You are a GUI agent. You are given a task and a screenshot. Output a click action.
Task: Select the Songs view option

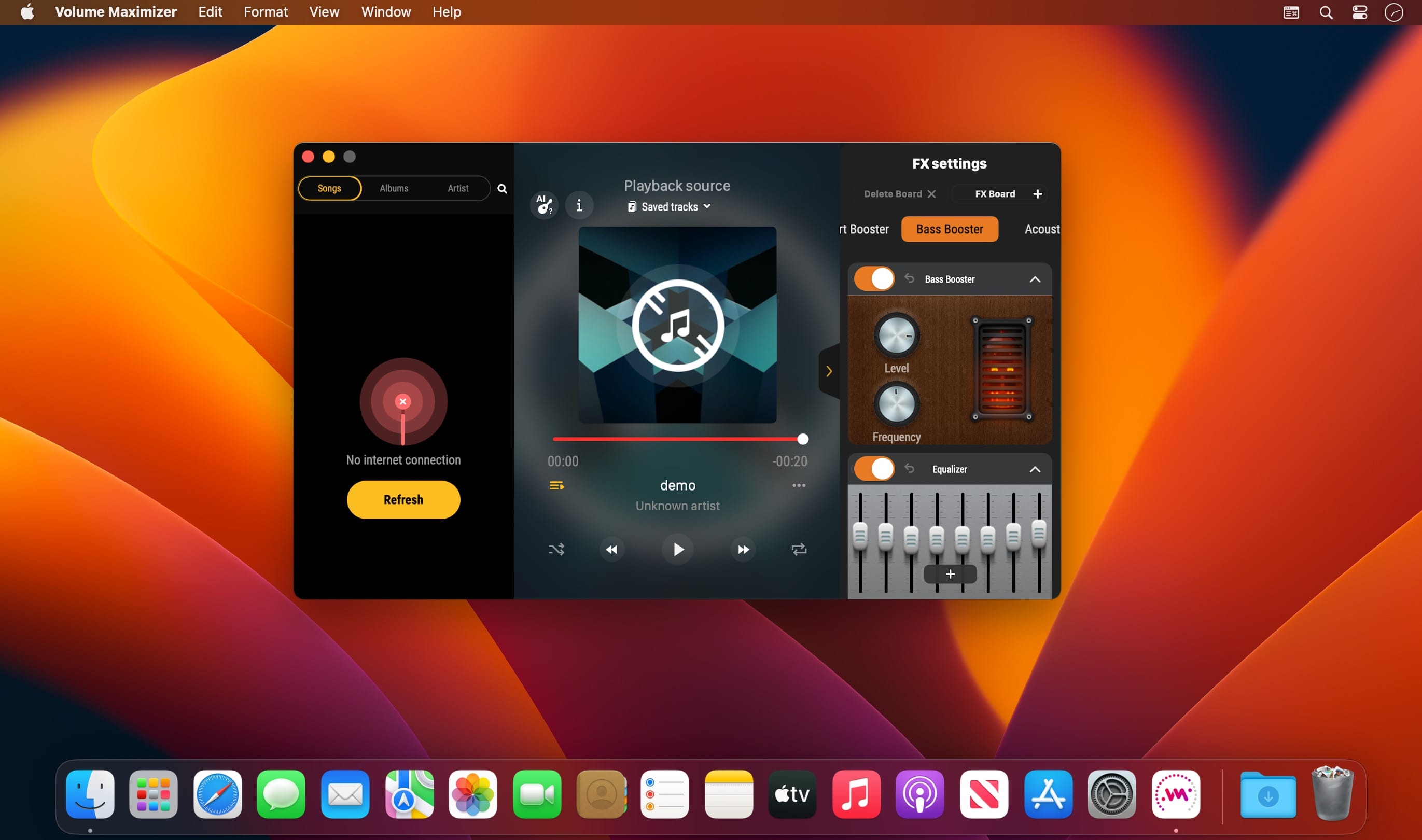[329, 189]
